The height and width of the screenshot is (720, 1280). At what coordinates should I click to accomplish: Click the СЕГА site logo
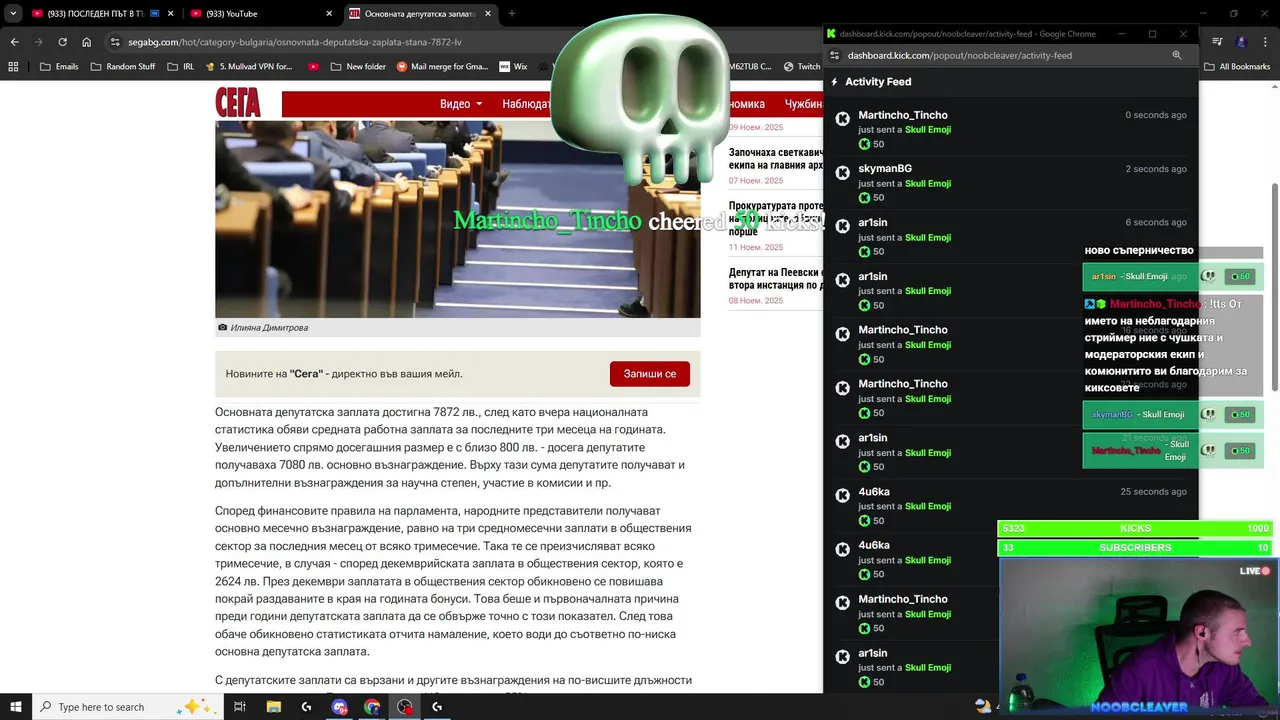238,103
